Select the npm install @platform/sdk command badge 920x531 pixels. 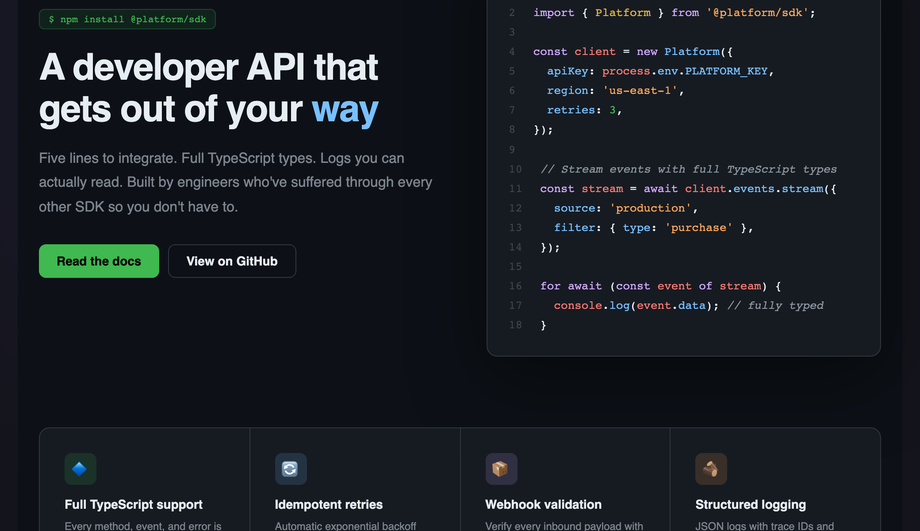(x=127, y=19)
